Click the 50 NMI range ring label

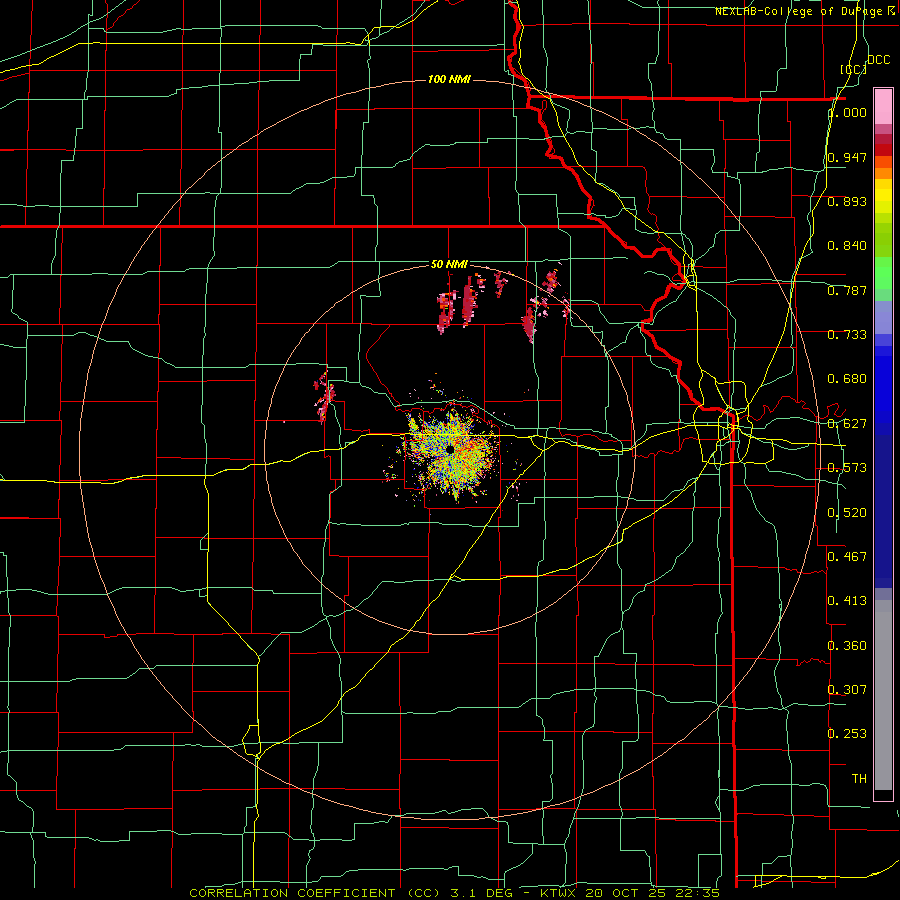(x=449, y=264)
